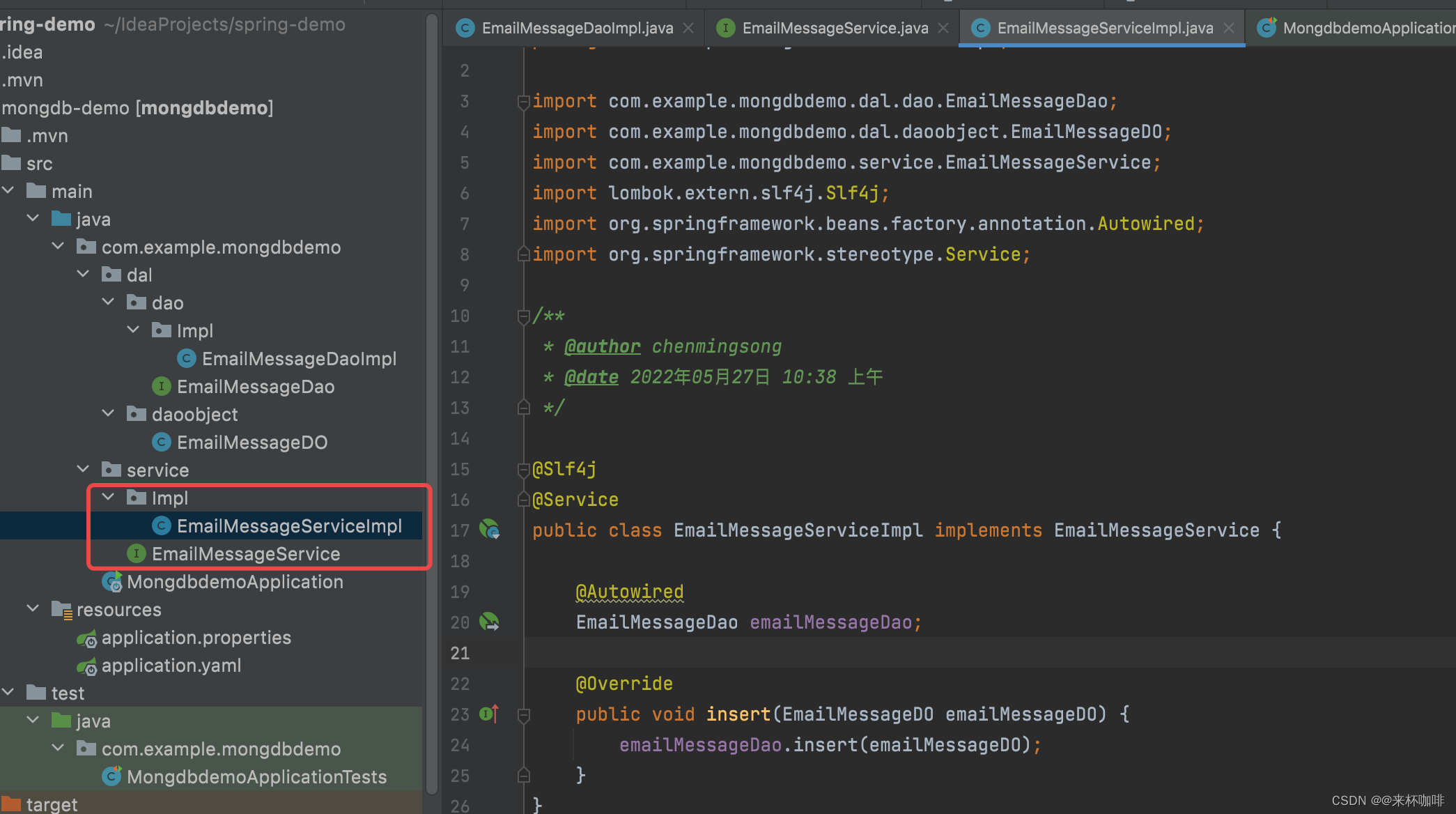
Task: Click the EmailMessageServiceImpl class icon in tree
Action: (x=161, y=526)
